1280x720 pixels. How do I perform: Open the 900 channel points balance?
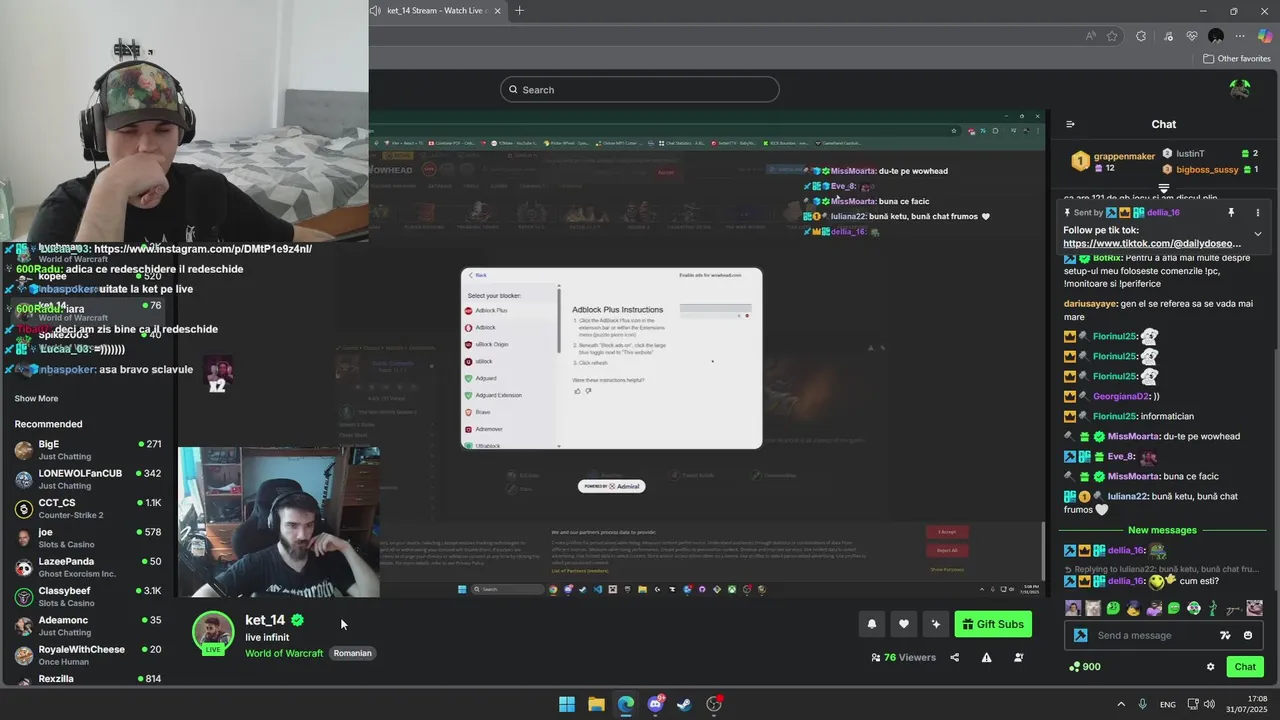[1085, 667]
